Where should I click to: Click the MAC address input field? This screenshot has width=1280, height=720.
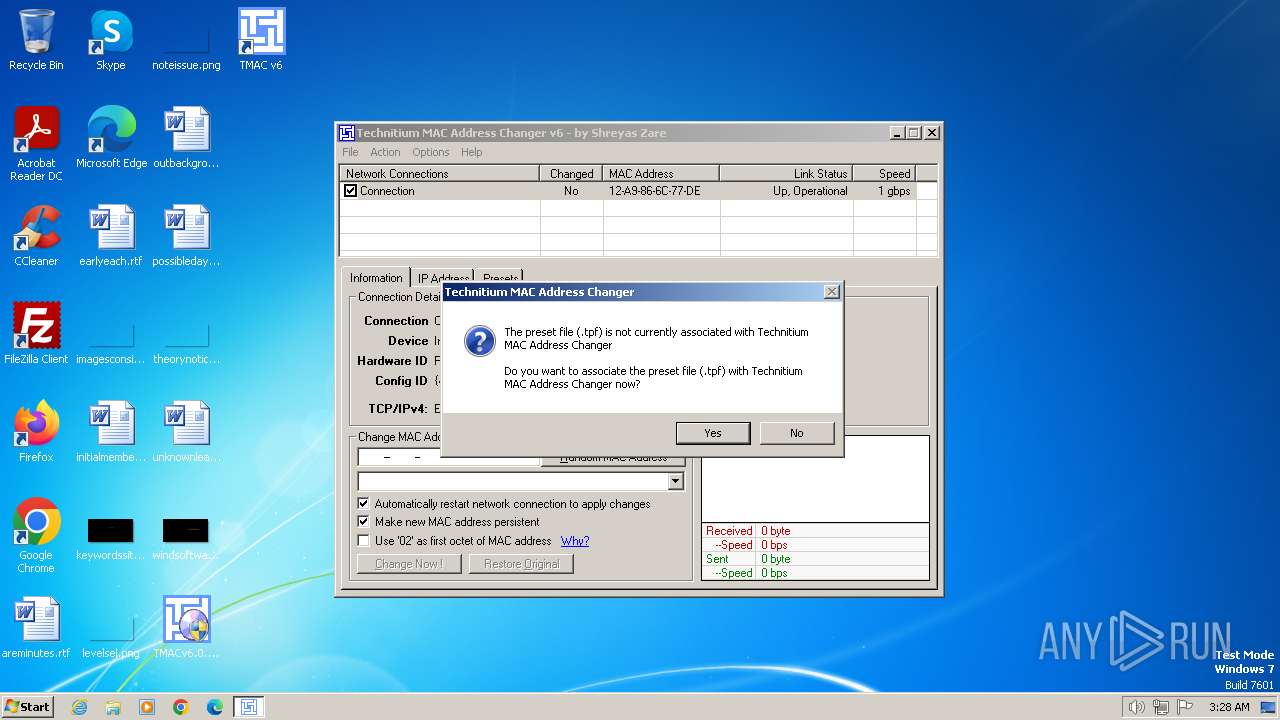coord(448,458)
